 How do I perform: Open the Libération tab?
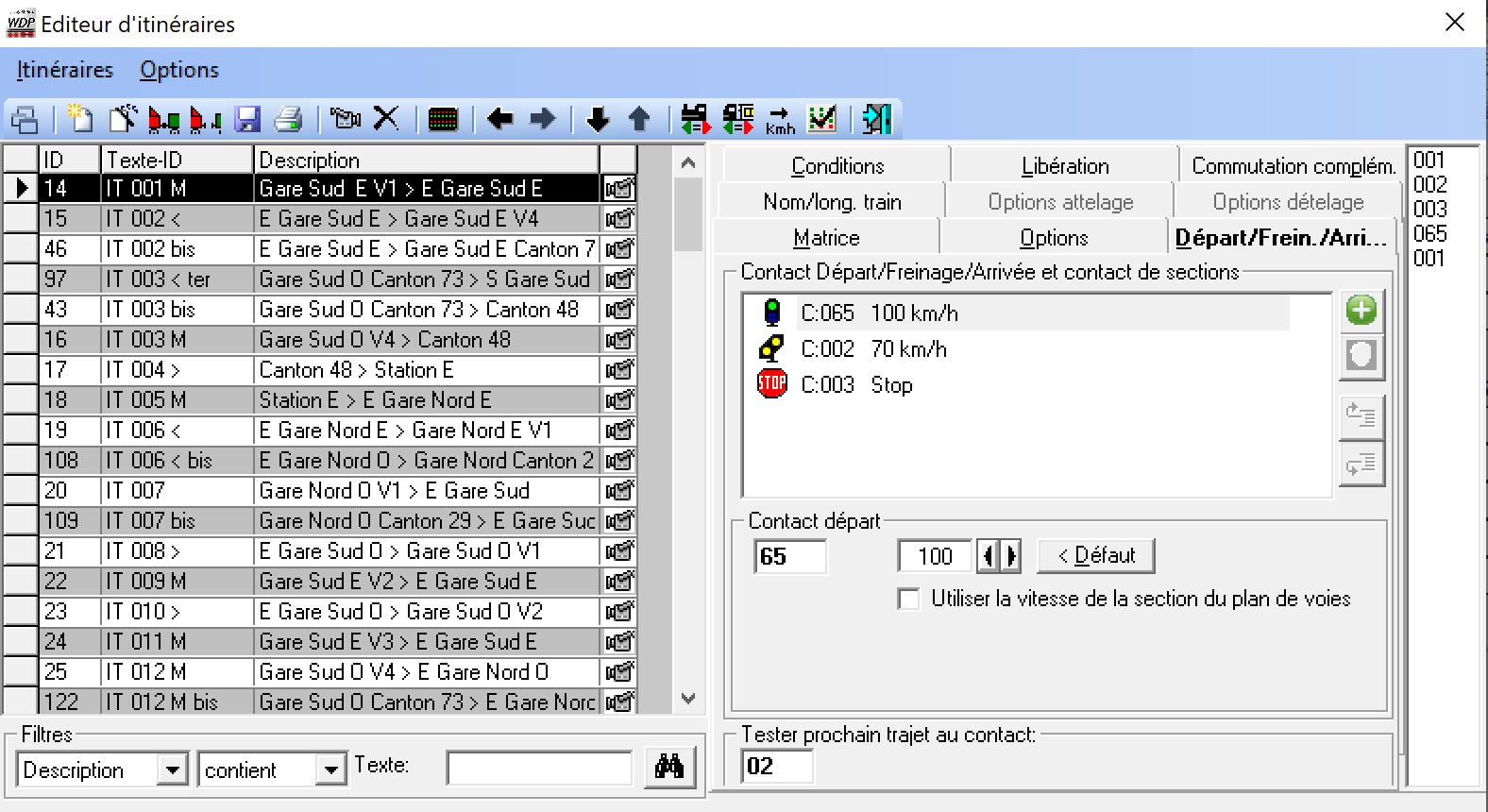[x=1064, y=166]
